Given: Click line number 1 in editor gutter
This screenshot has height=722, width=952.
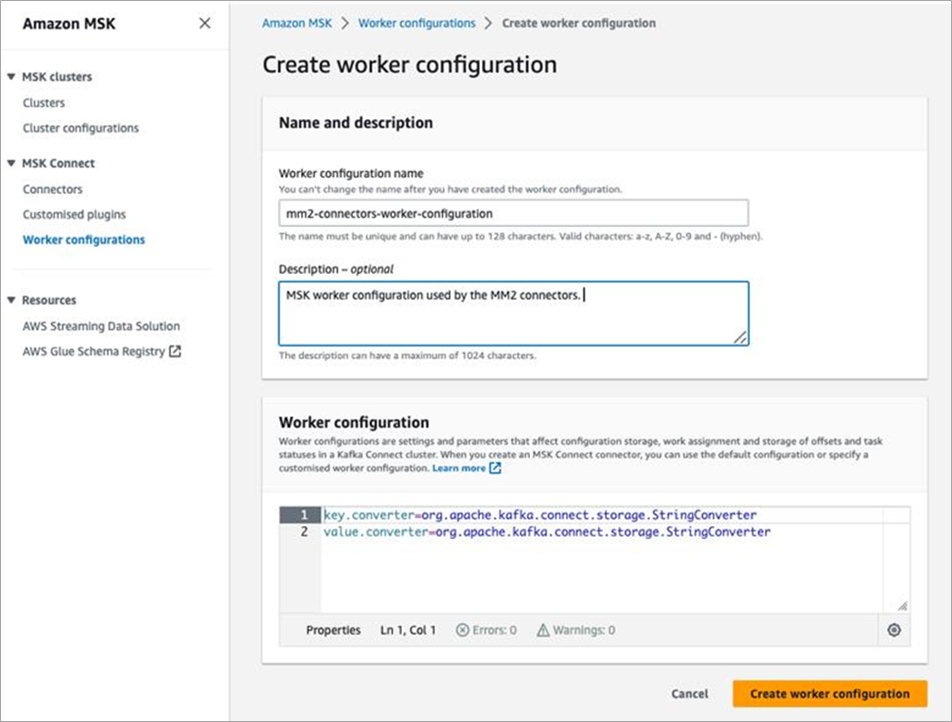Looking at the screenshot, I should pyautogui.click(x=304, y=515).
